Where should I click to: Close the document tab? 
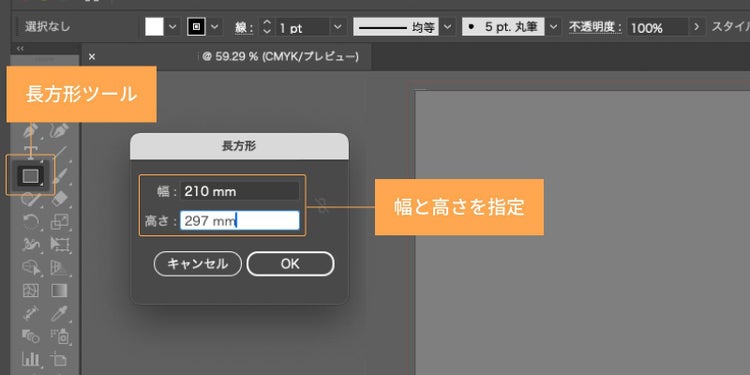pos(92,57)
